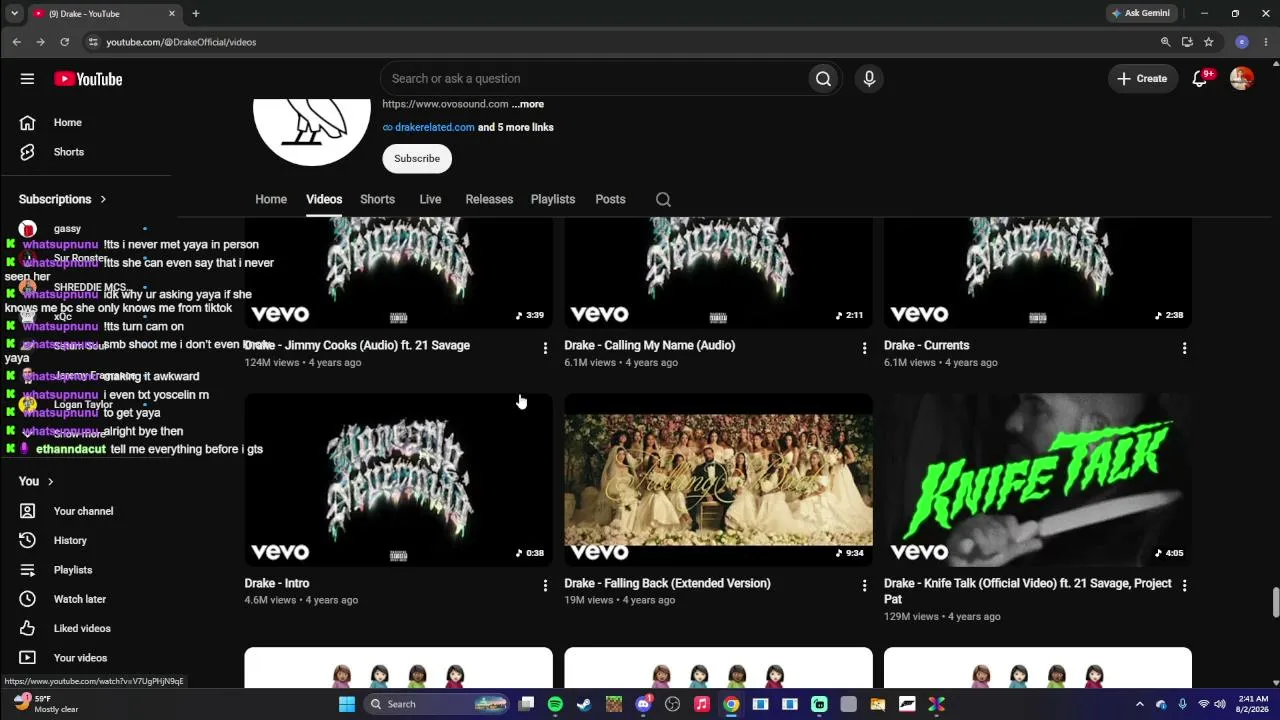1280x720 pixels.
Task: Open options for Drake - Intro video
Action: point(545,586)
